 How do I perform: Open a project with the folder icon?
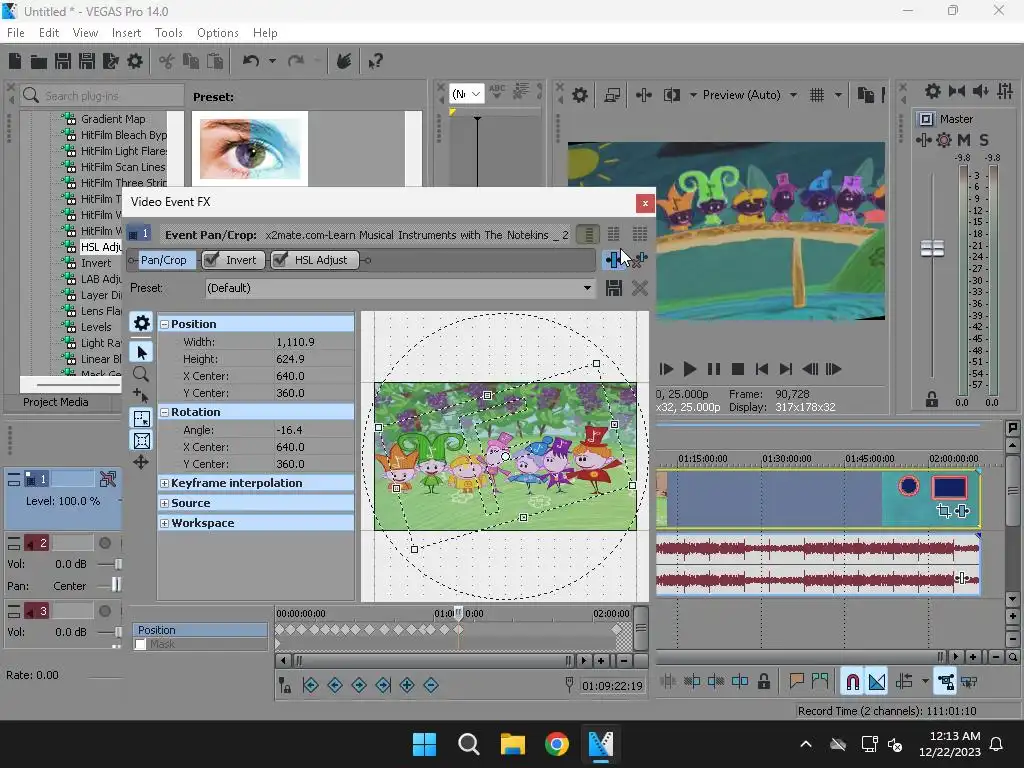click(39, 61)
